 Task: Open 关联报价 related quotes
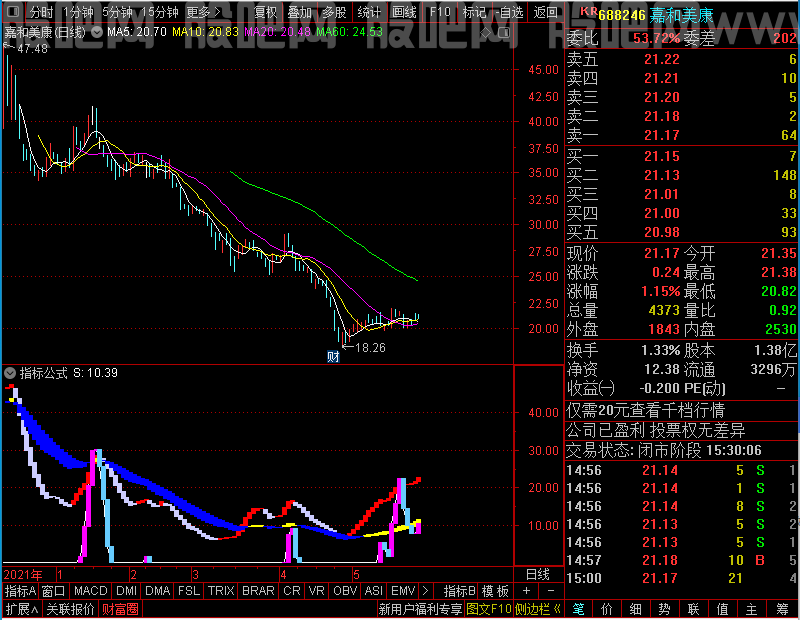pos(70,609)
